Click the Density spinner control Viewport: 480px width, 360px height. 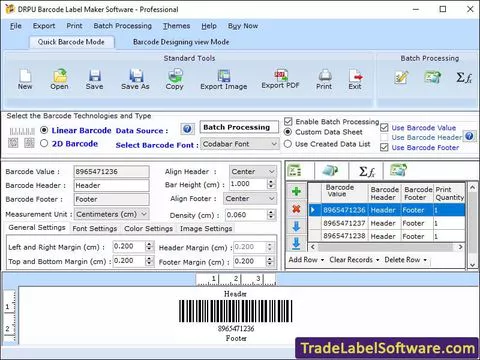point(271,215)
